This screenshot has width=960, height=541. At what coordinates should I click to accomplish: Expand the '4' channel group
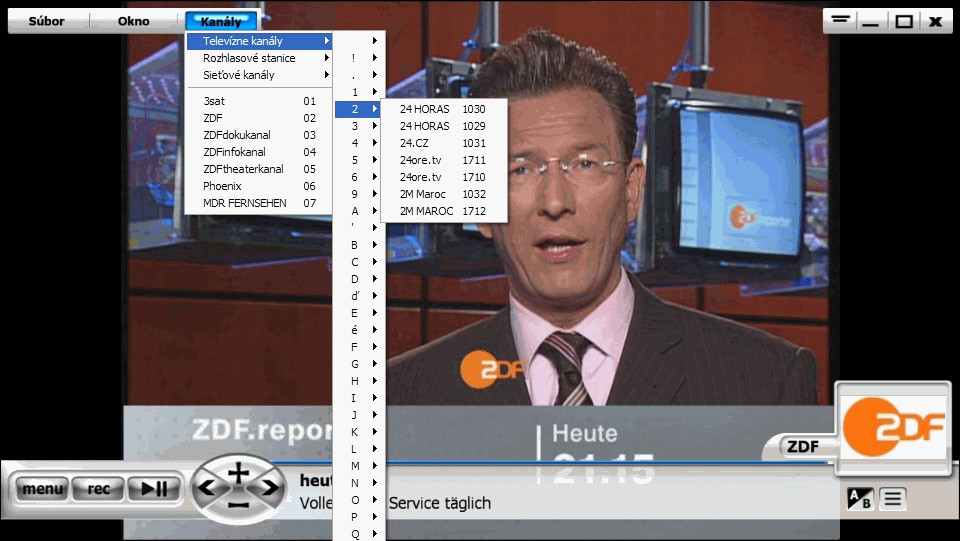[359, 143]
